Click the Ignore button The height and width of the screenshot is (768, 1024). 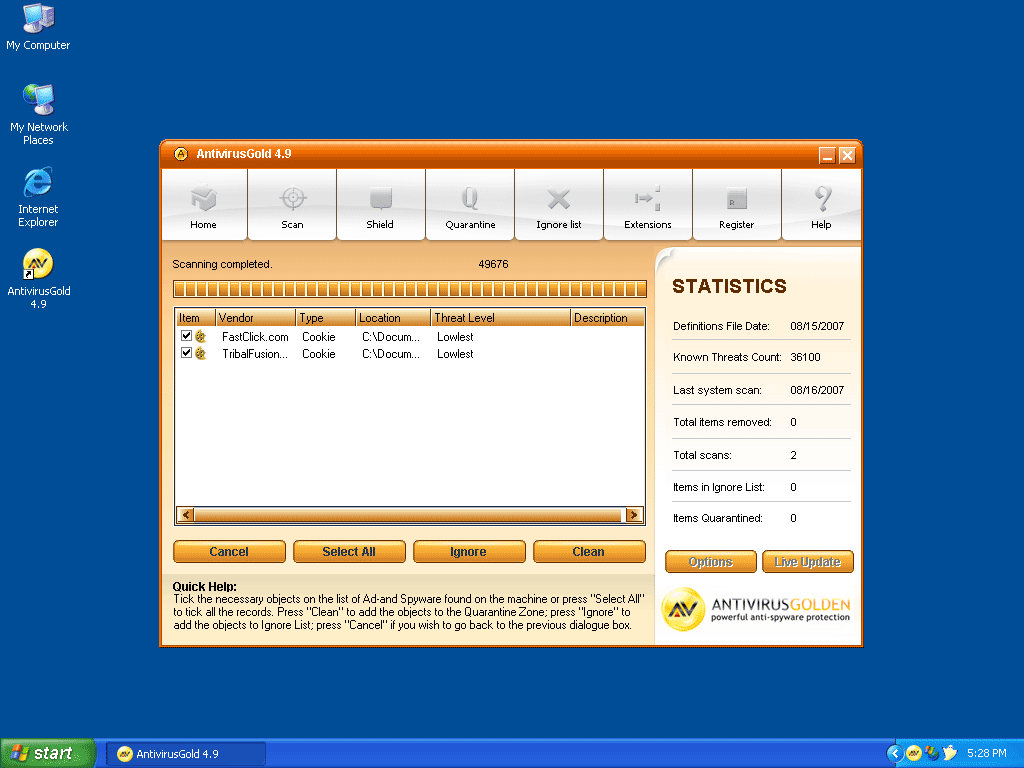pos(469,552)
